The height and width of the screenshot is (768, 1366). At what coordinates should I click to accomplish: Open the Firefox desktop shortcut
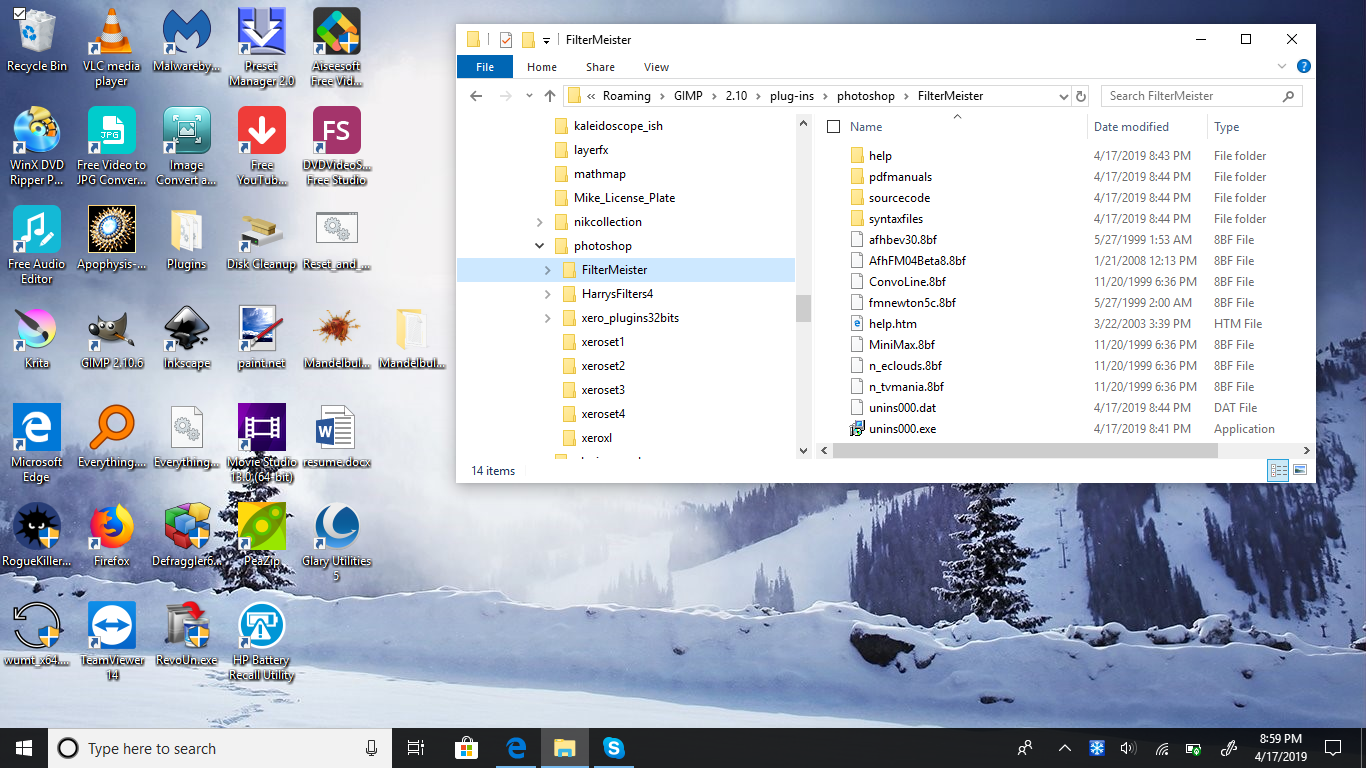click(111, 535)
